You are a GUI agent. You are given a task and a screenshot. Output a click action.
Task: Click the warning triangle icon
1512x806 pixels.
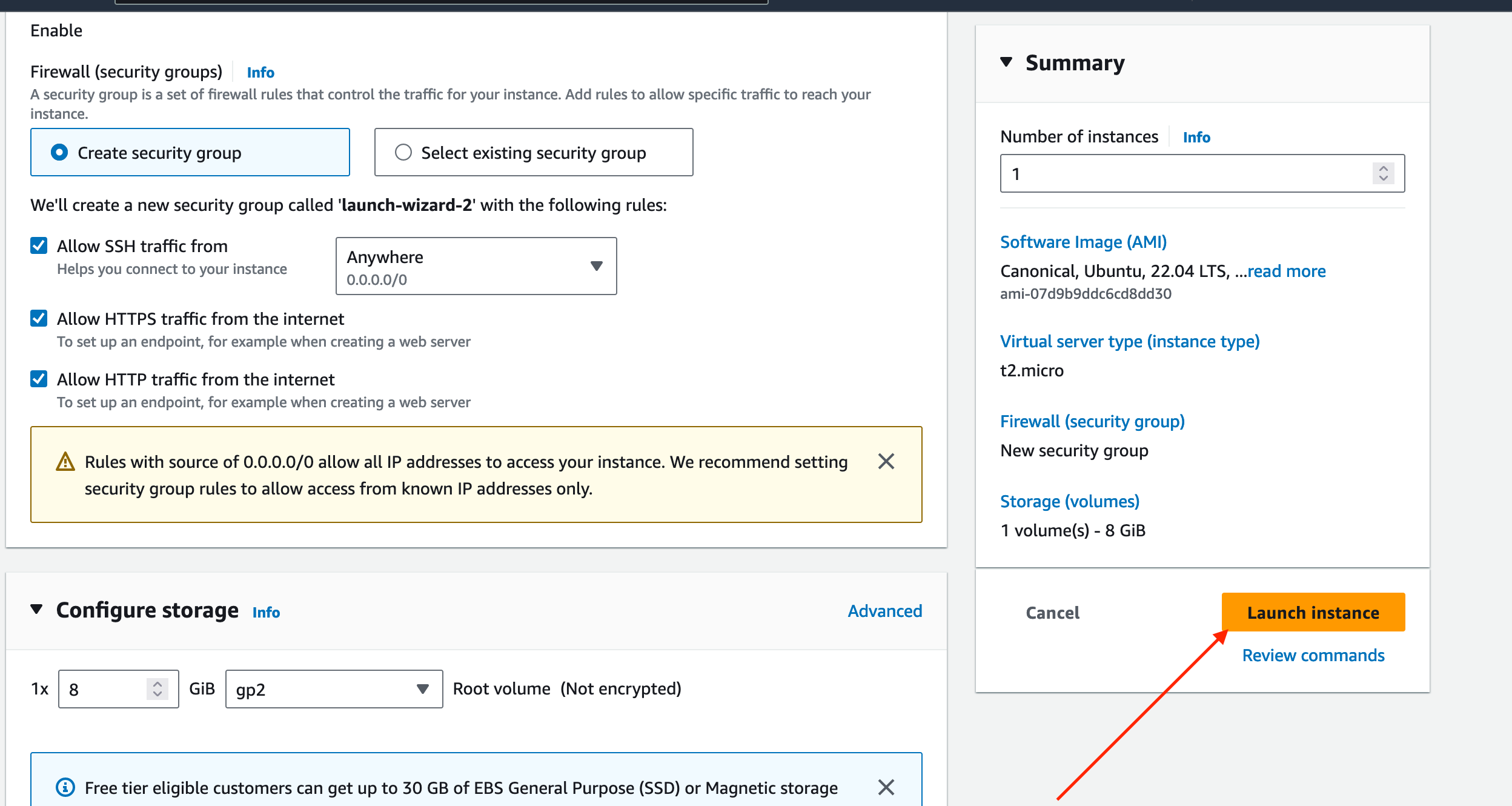pyautogui.click(x=65, y=462)
